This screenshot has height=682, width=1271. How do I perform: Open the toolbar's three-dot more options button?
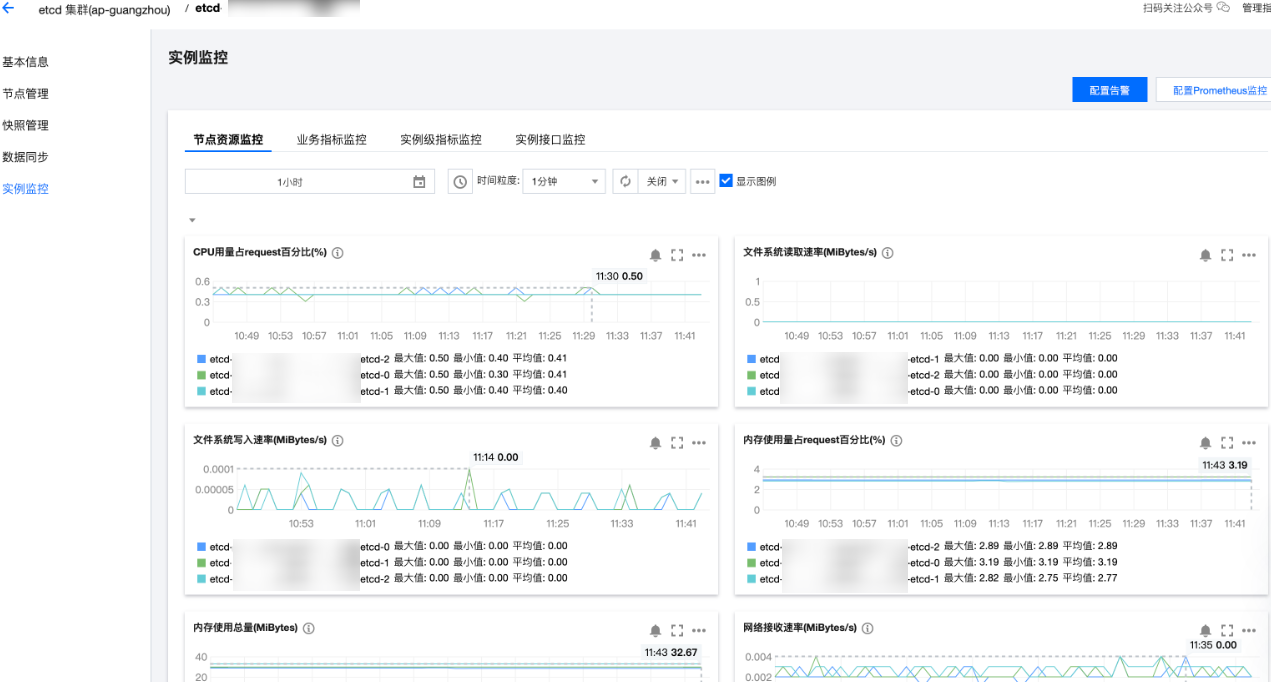[x=703, y=182]
